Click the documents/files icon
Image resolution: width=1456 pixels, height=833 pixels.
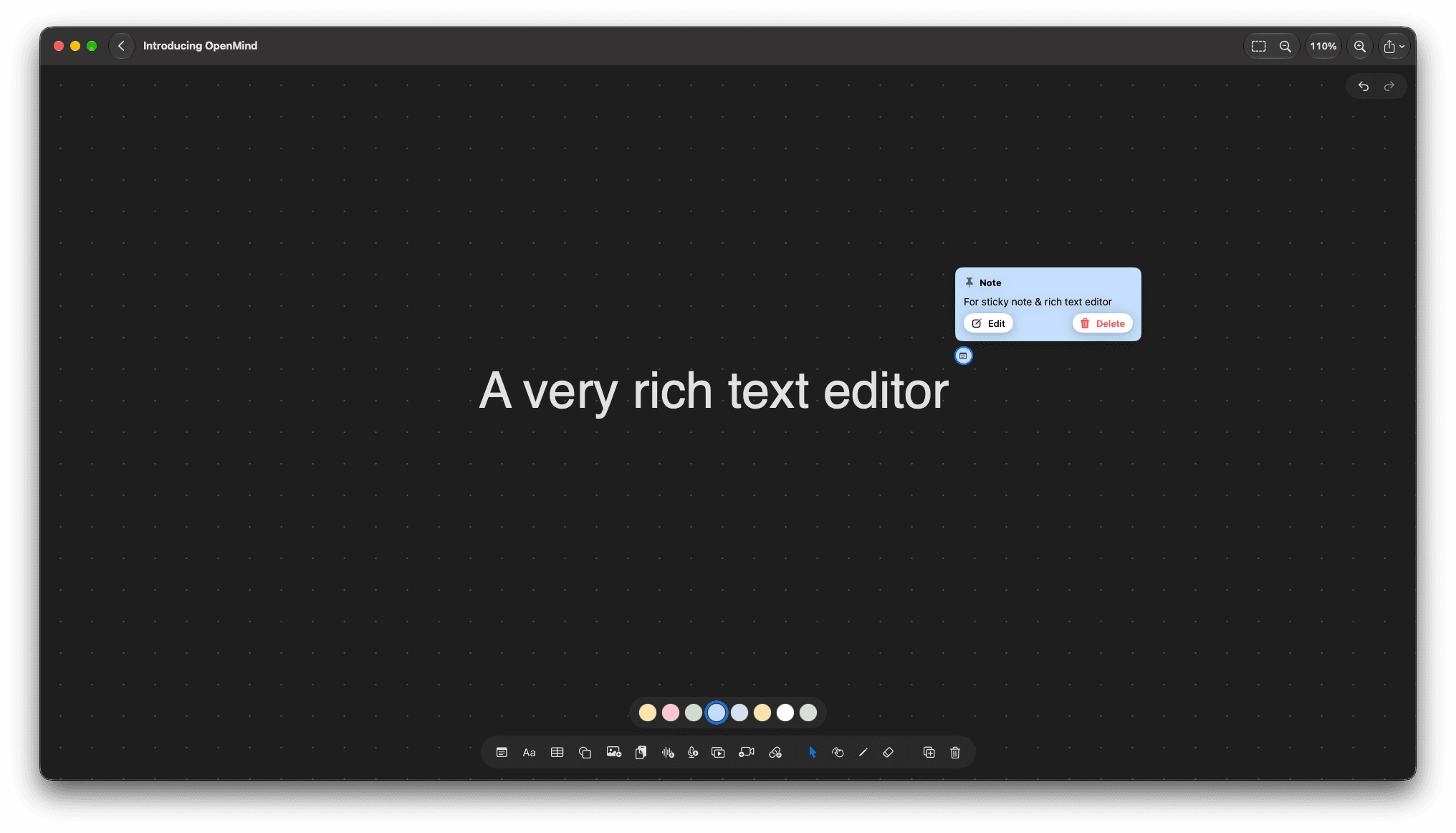(x=641, y=753)
